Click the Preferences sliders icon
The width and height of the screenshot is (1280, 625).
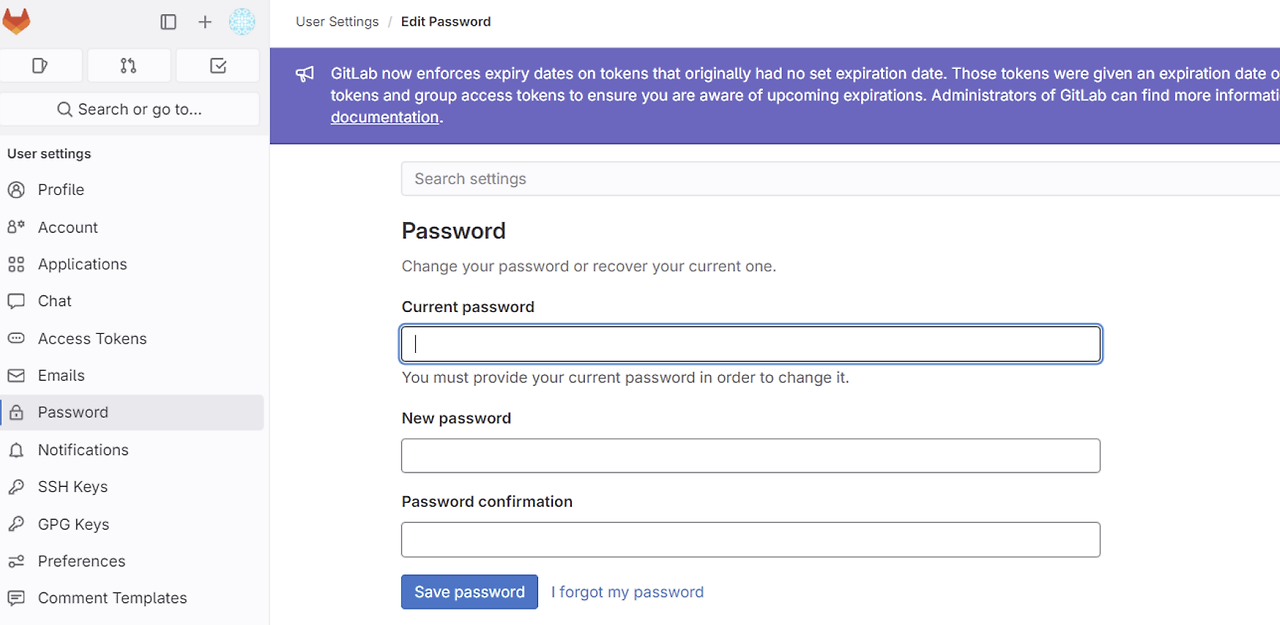click(16, 561)
